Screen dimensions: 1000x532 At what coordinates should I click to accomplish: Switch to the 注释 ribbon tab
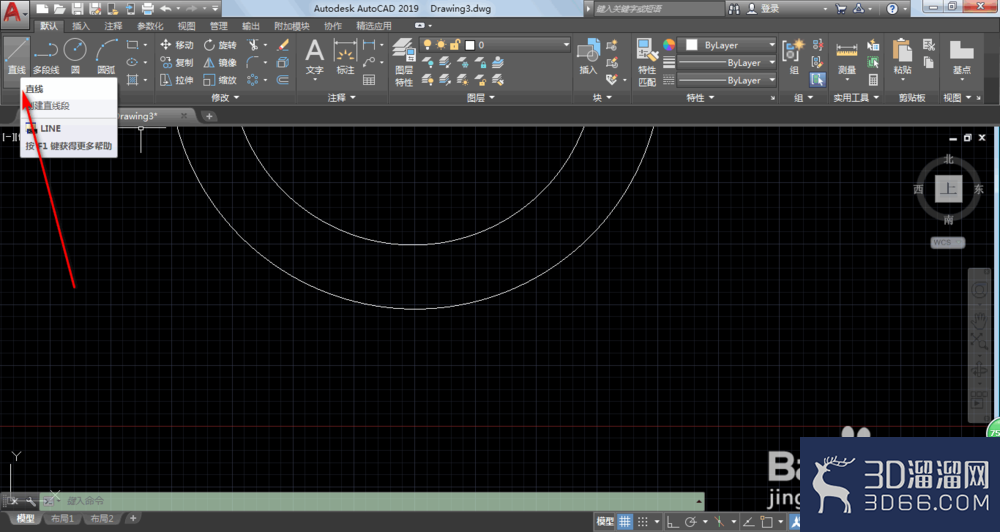coord(114,26)
